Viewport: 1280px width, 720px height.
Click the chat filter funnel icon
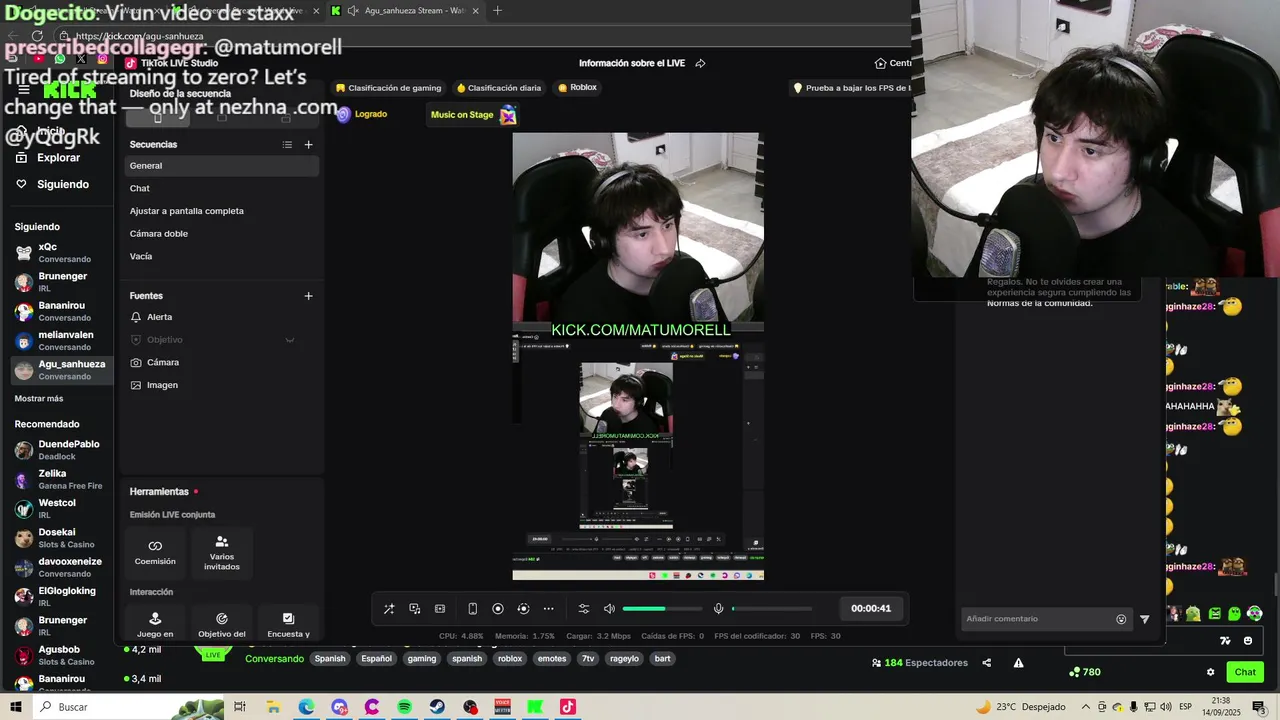1145,619
